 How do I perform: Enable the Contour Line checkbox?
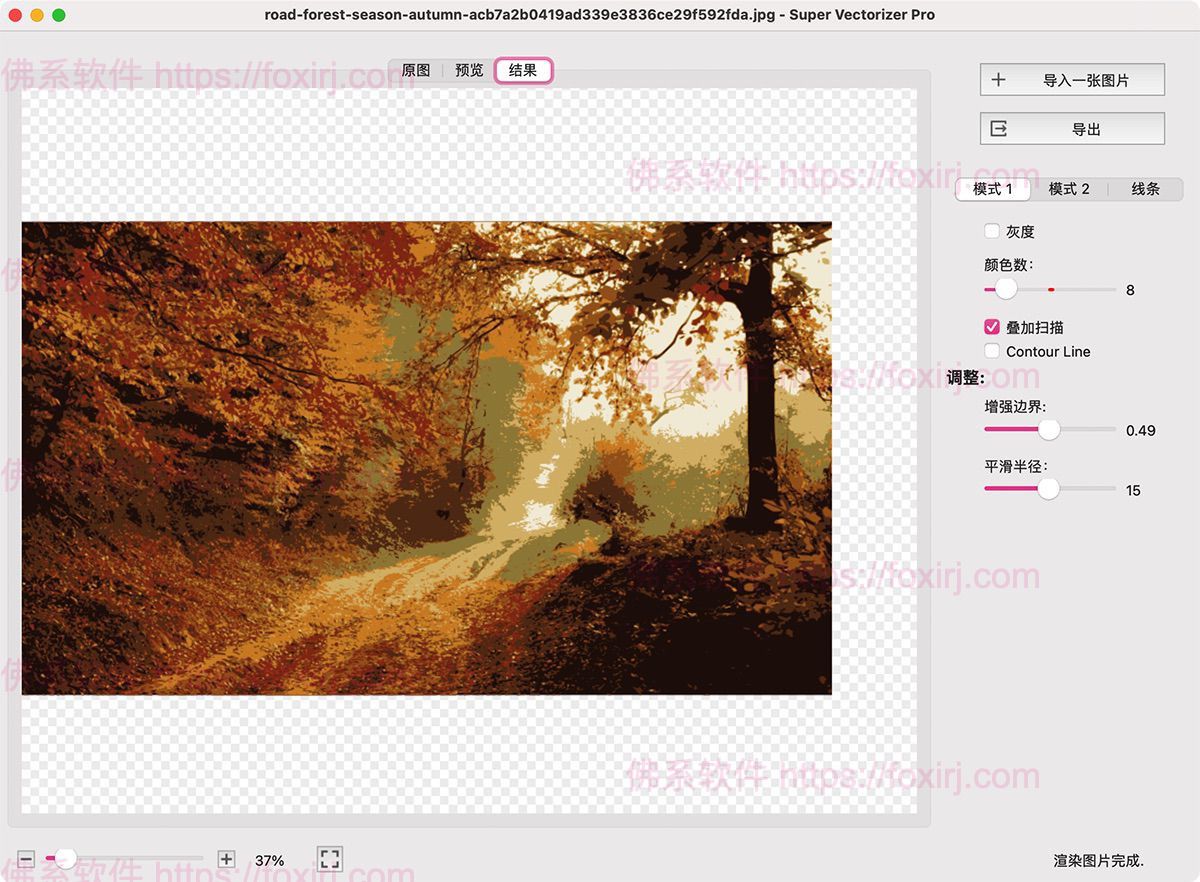click(991, 351)
